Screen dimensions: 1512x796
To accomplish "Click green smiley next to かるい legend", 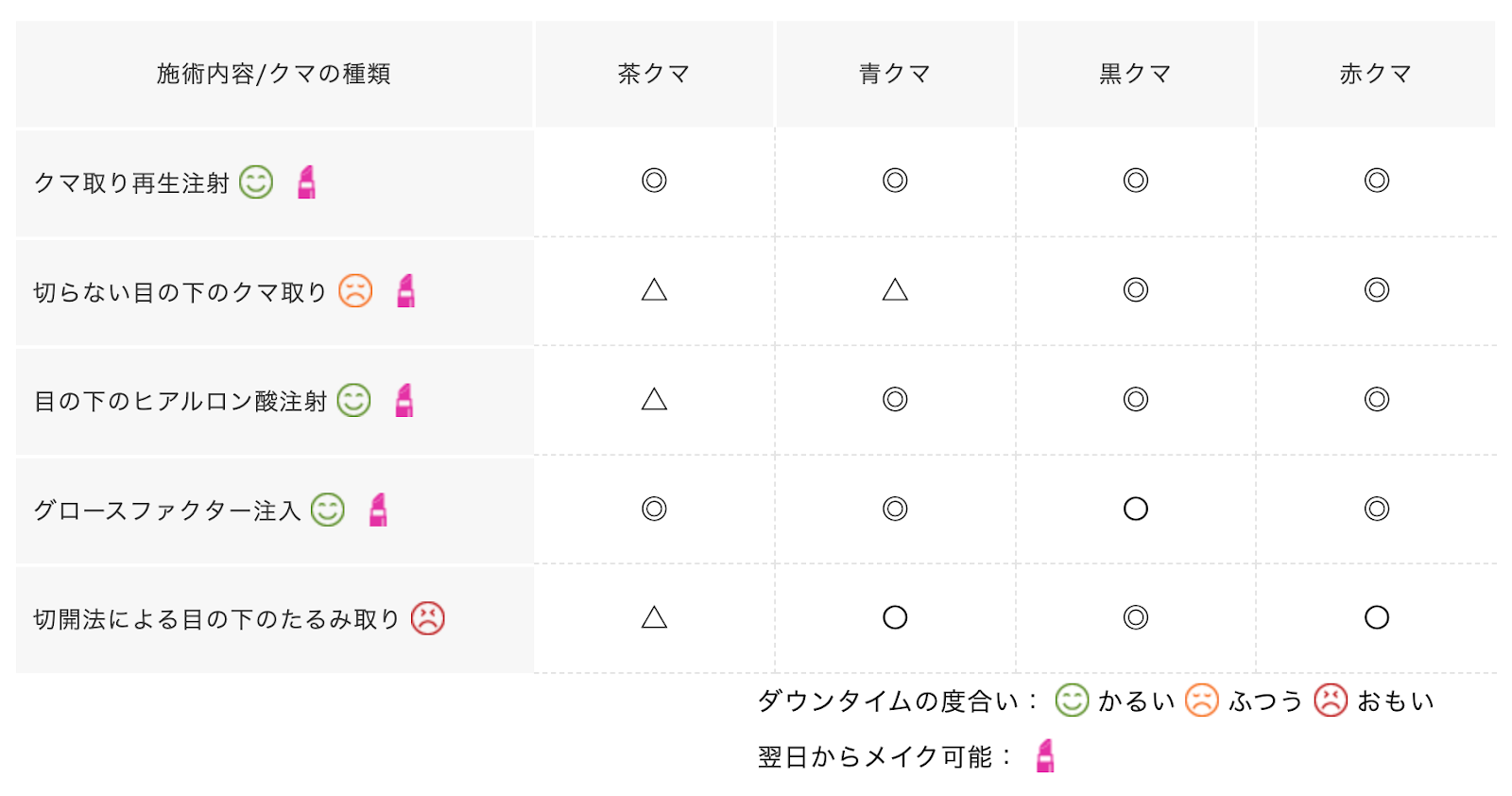I will [x=1072, y=701].
